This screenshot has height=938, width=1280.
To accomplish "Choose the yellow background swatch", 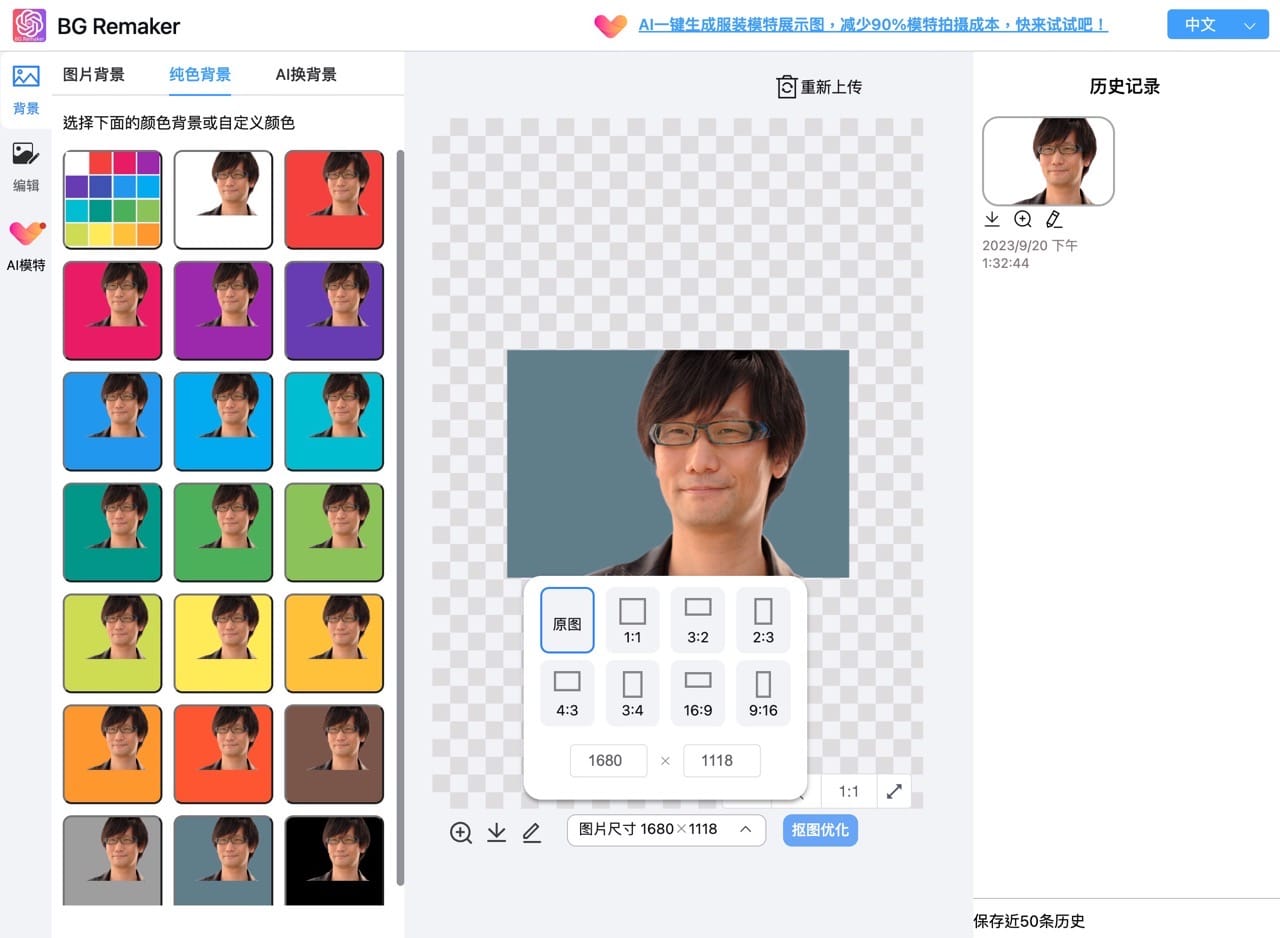I will [223, 643].
